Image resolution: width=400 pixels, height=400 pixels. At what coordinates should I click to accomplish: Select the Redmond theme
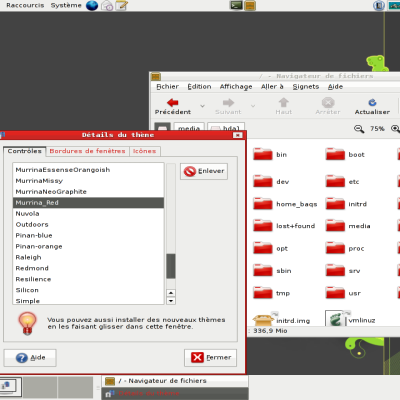click(88, 268)
